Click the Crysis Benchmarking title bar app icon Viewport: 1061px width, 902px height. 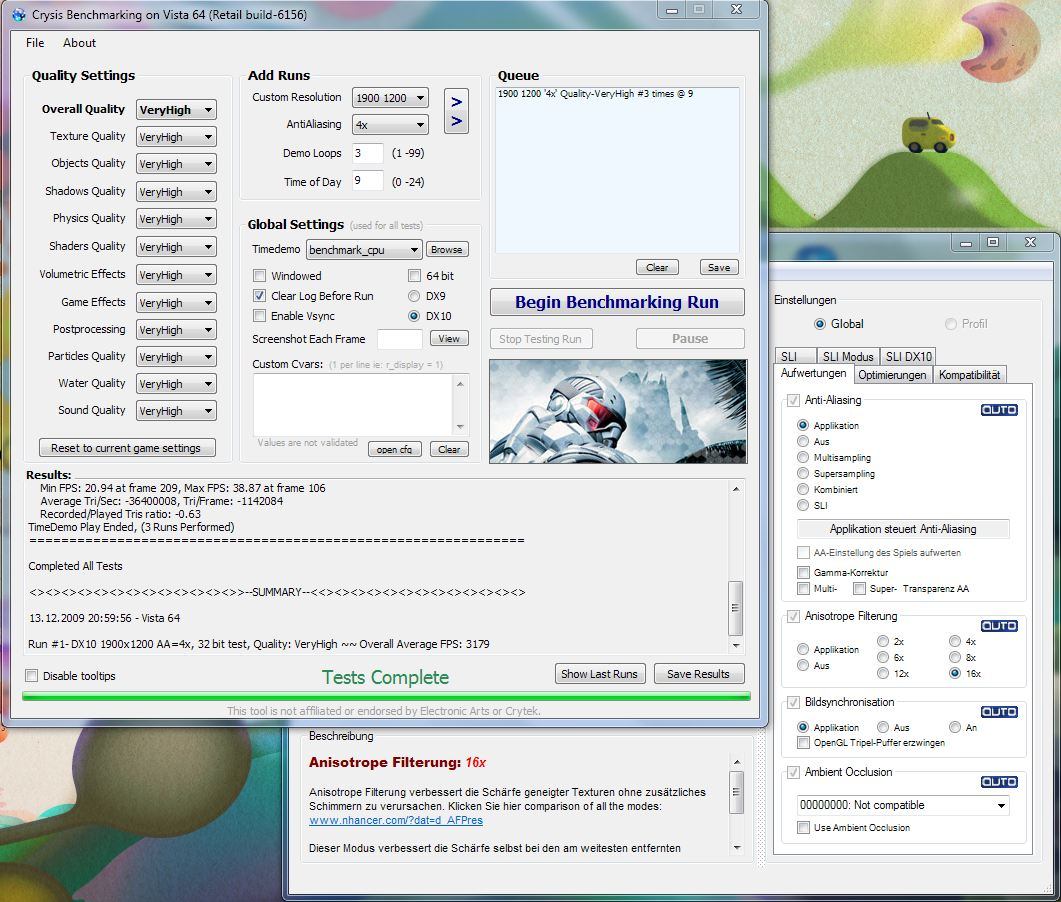tap(19, 14)
